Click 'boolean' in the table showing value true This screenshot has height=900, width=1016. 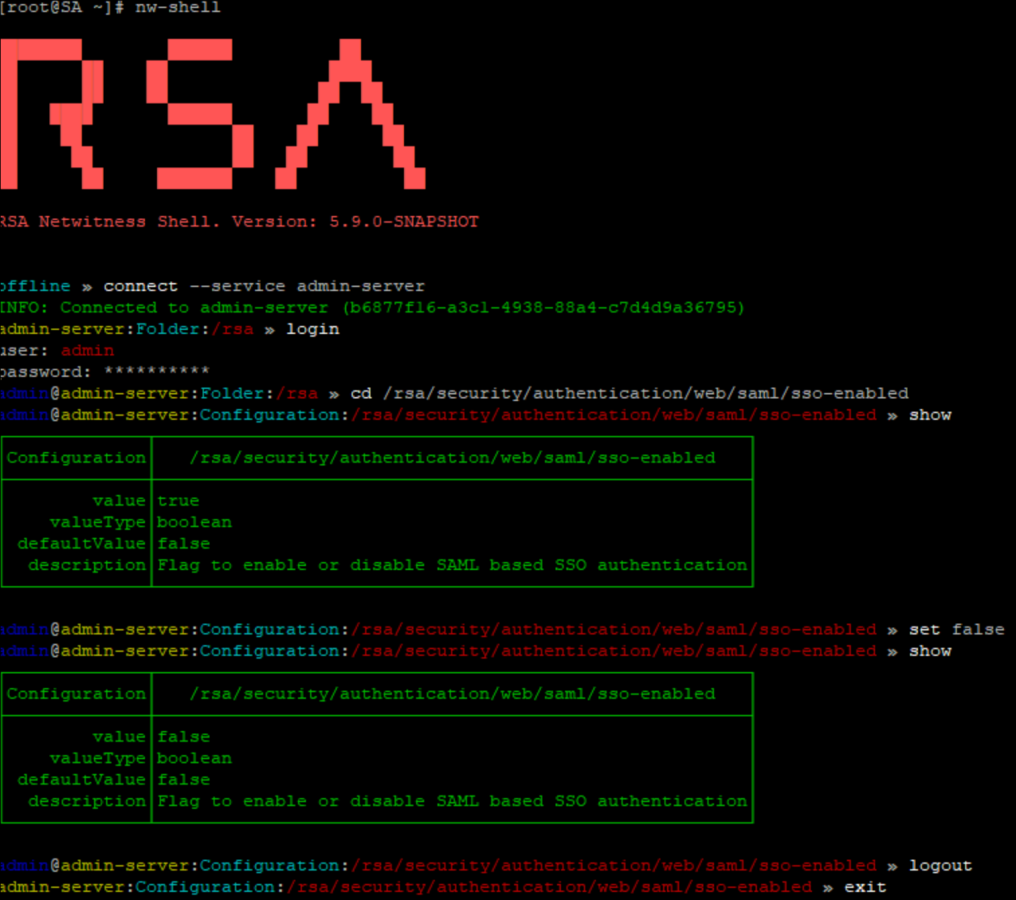pyautogui.click(x=194, y=522)
